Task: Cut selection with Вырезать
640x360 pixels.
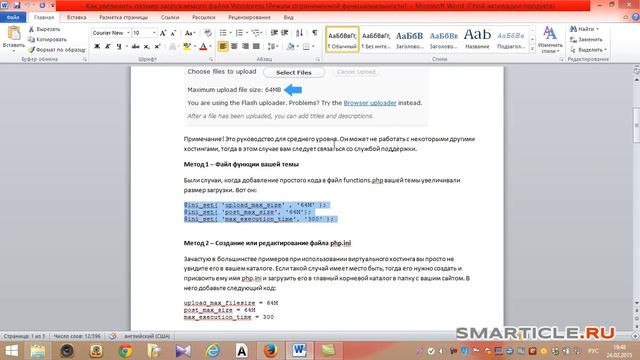Action: tap(44, 29)
